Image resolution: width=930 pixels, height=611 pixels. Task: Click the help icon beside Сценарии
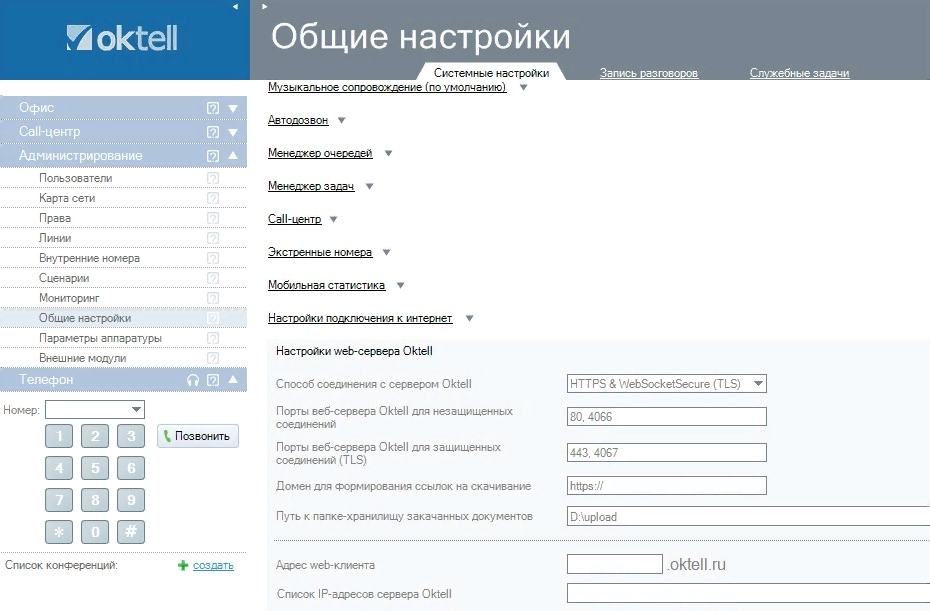point(210,278)
